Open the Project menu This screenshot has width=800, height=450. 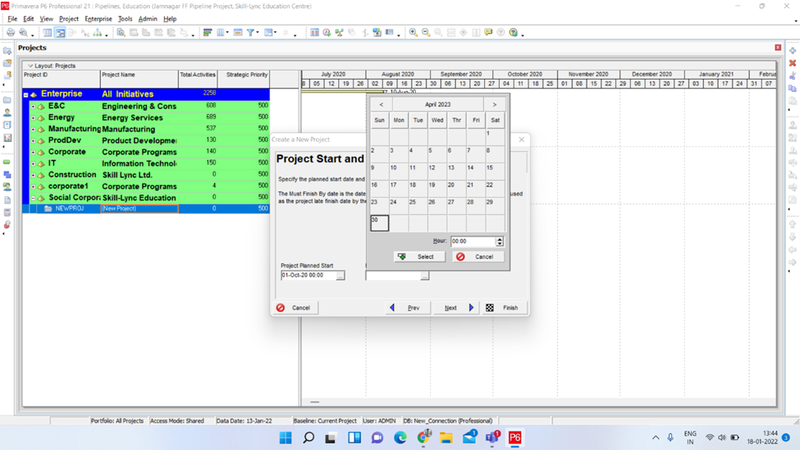point(68,19)
